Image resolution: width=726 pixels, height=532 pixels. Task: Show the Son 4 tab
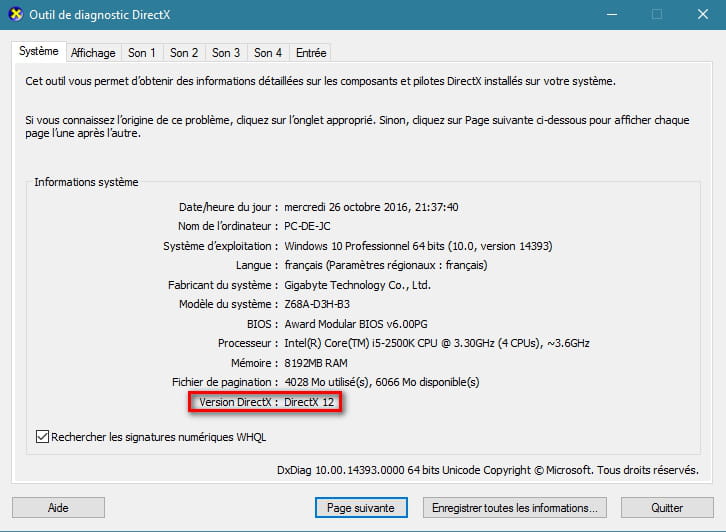268,53
